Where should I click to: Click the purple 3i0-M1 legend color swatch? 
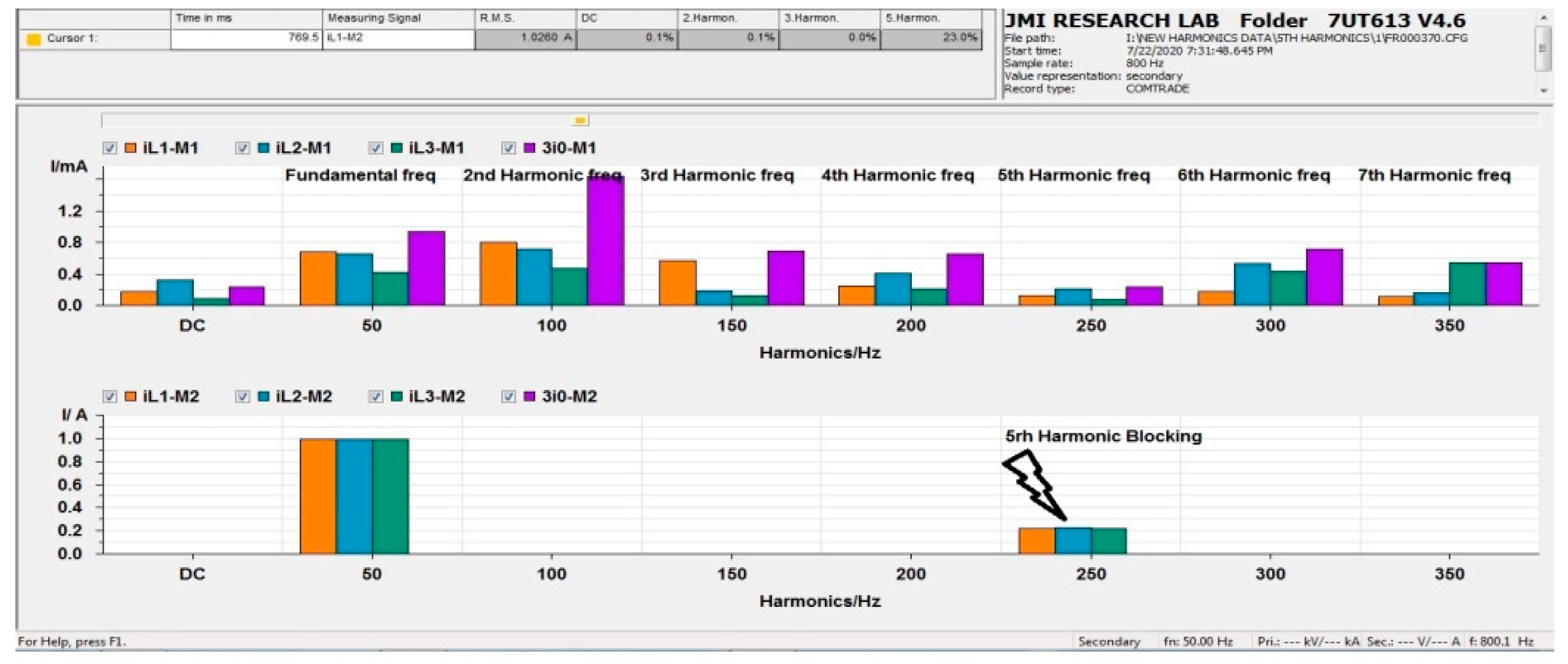click(x=529, y=148)
